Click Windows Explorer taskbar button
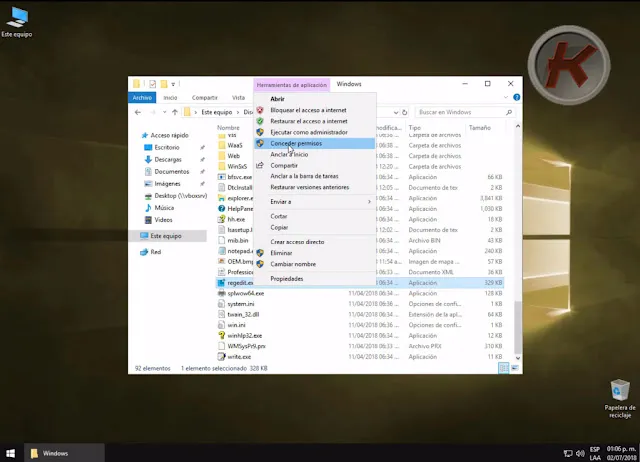 (64, 453)
